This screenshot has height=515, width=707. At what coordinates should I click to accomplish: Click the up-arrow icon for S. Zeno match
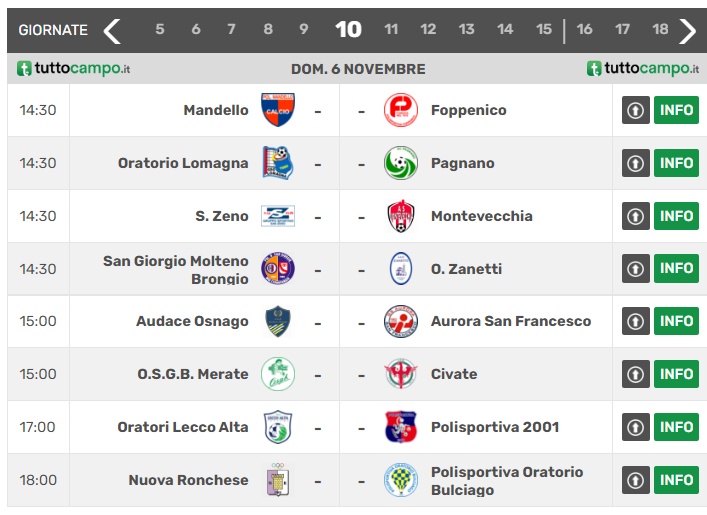pyautogui.click(x=636, y=216)
